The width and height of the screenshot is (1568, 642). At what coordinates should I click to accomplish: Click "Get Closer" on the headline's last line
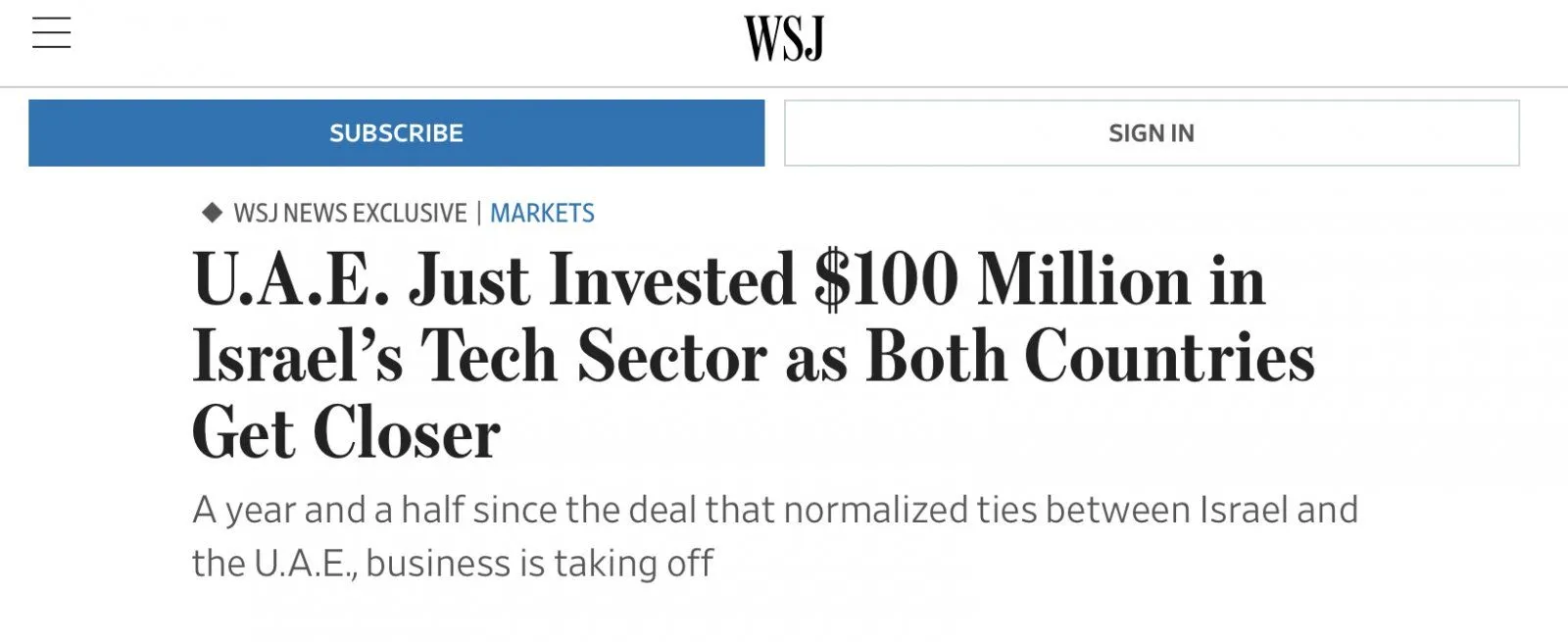coord(346,433)
